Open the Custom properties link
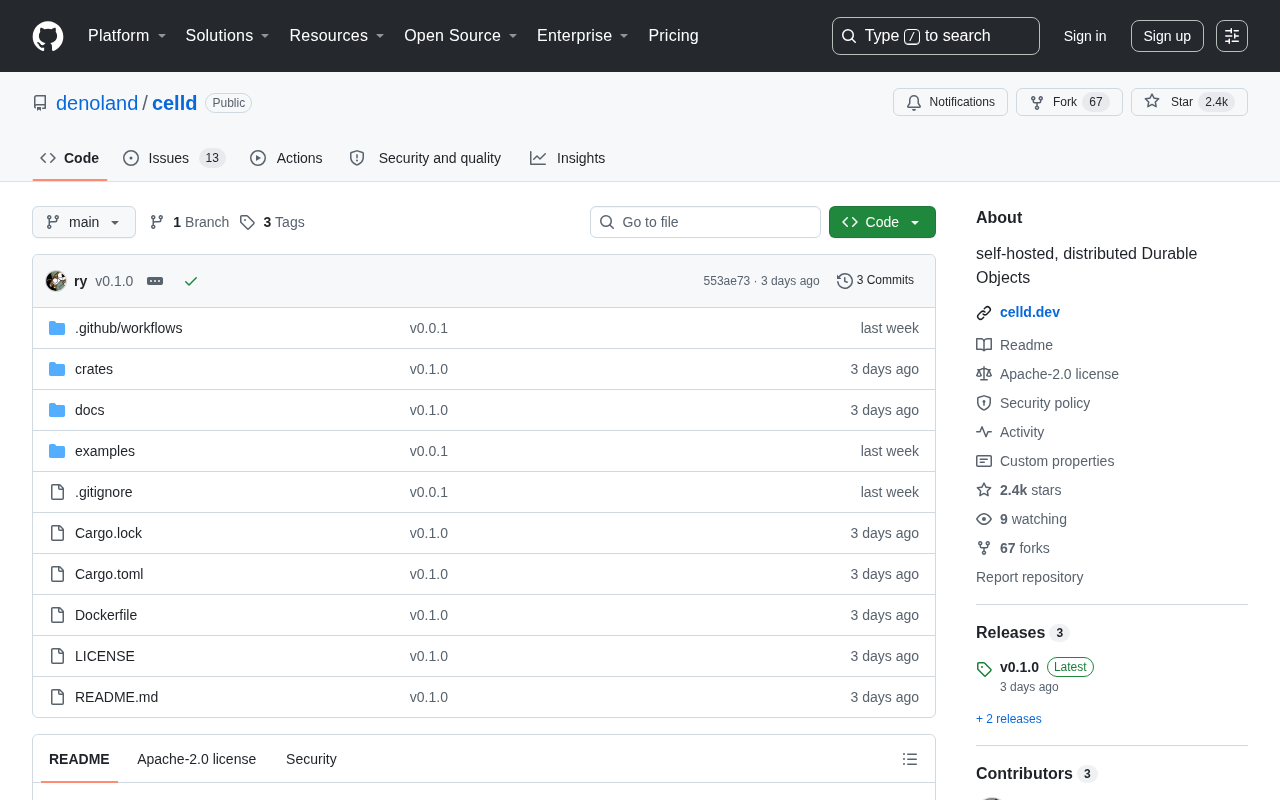Viewport: 1280px width, 800px height. (1057, 461)
